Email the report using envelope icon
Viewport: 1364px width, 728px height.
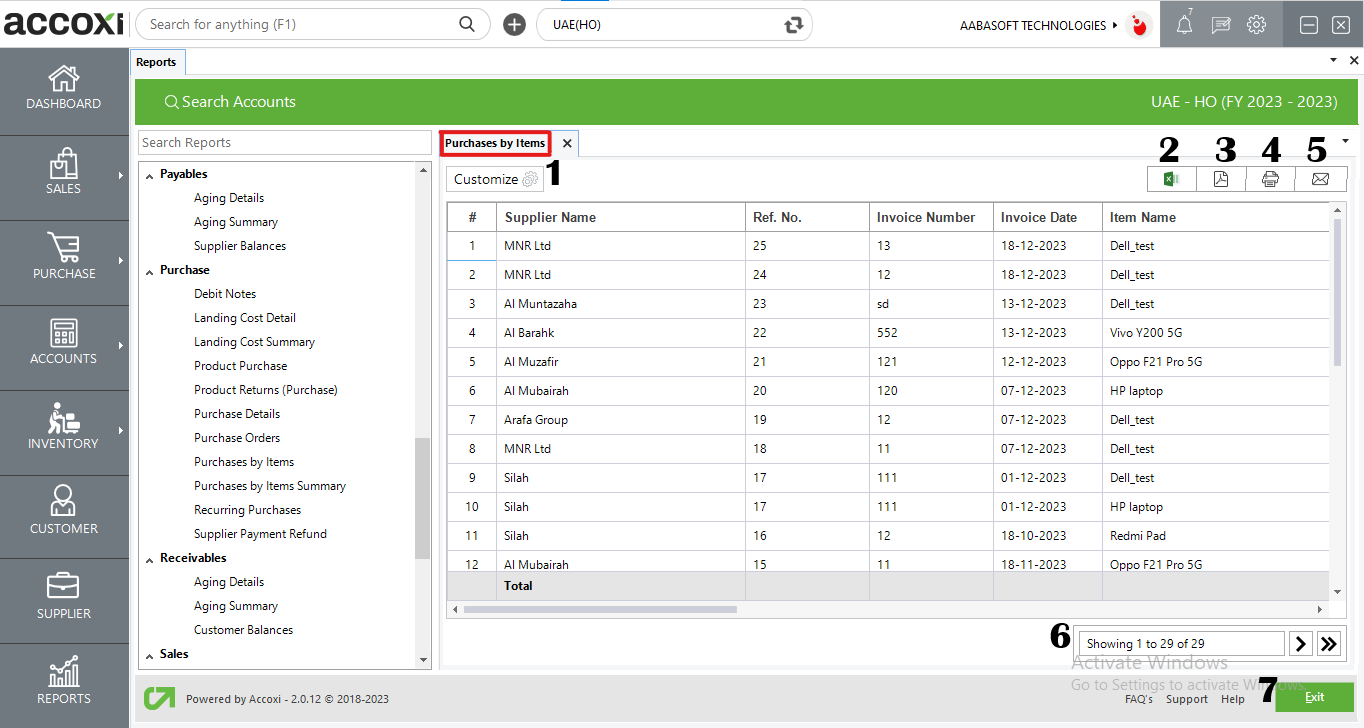pos(1320,179)
